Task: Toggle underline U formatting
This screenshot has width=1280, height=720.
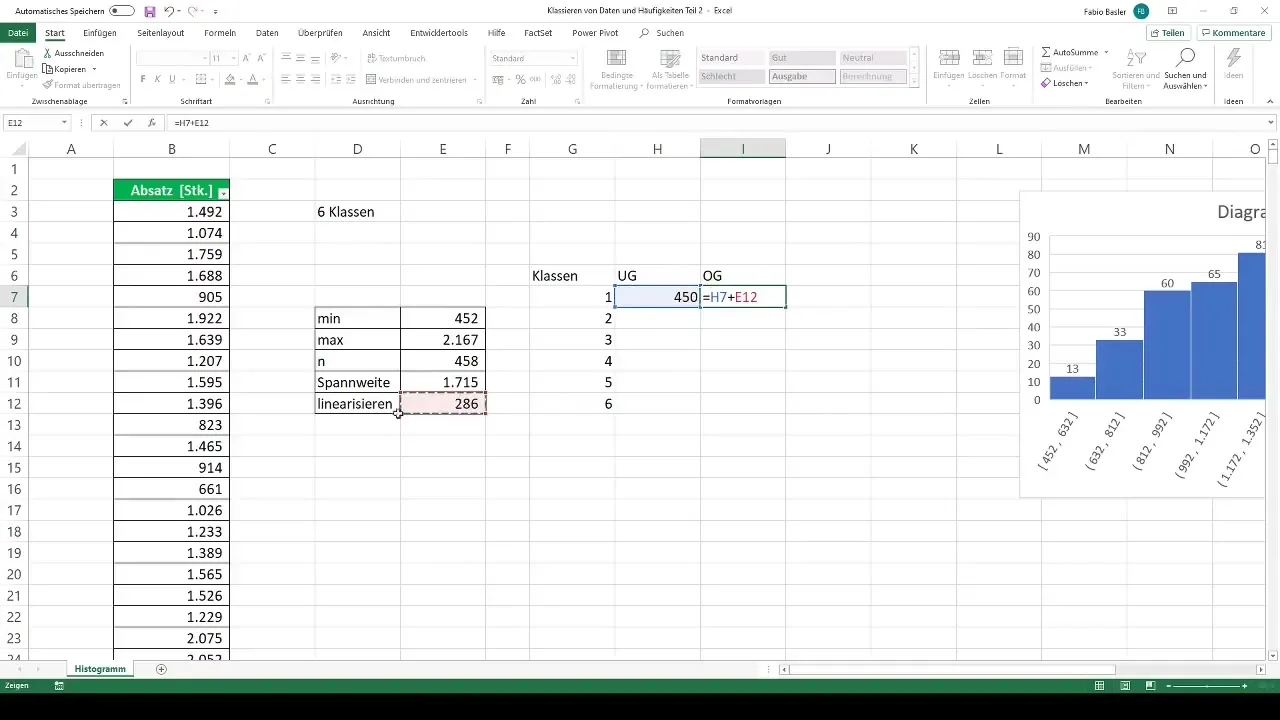Action: 173,79
